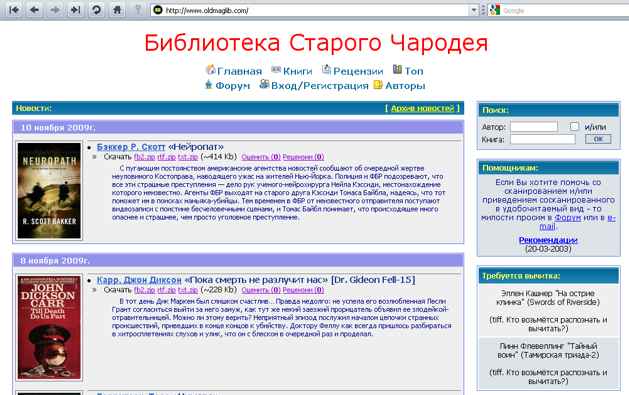This screenshot has width=629, height=395.
Task: Click the fast forward browser icon
Action: 75,10
